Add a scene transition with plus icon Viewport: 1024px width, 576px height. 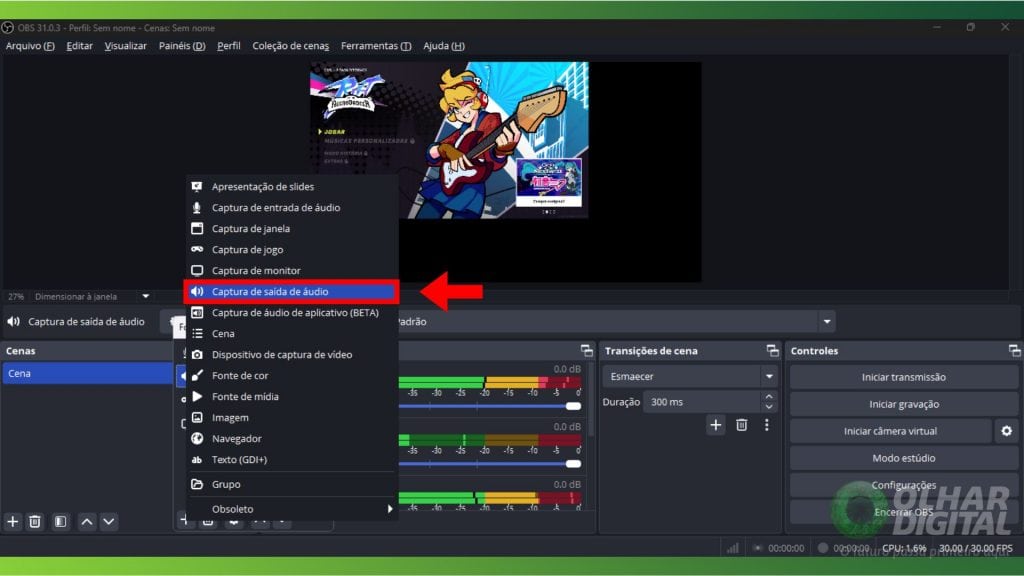pos(716,425)
